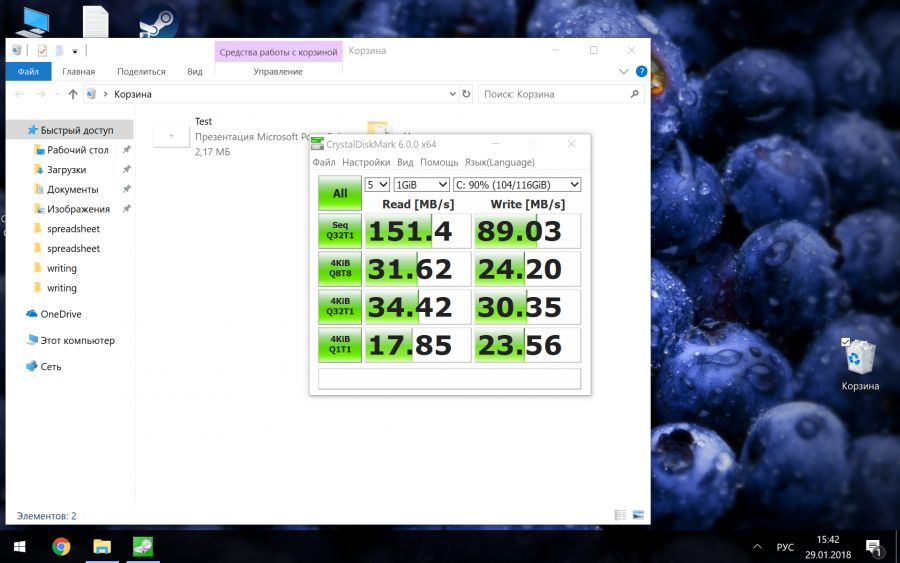The width and height of the screenshot is (900, 563).
Task: Start the 4KiB Q8T8 benchmark
Action: [x=340, y=269]
